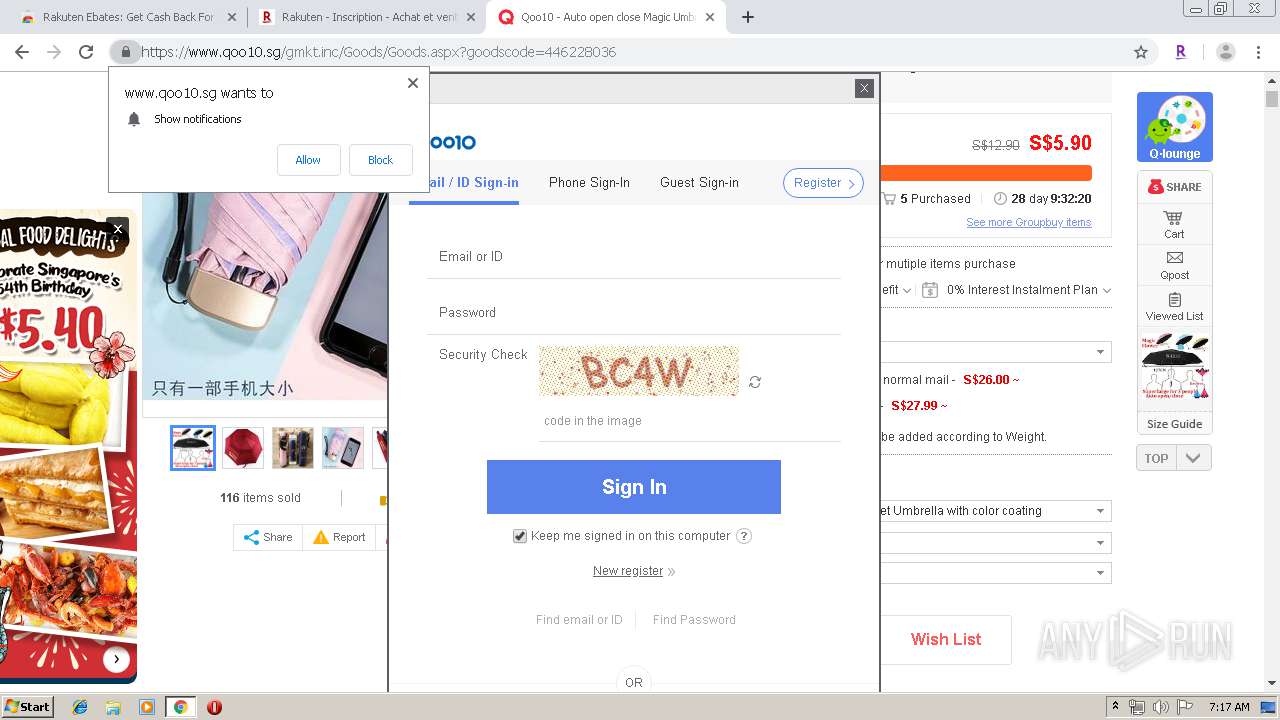Switch to Phone Sign-In tab
This screenshot has width=1280, height=720.
tap(589, 183)
